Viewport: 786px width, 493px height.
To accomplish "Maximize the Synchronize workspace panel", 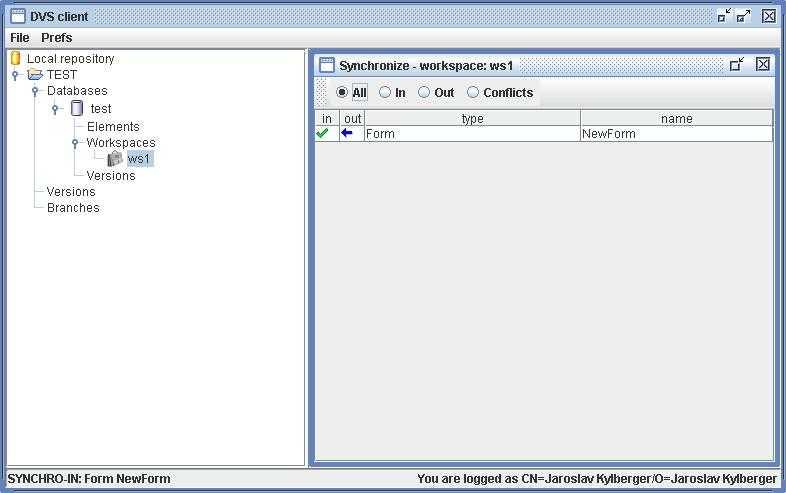I will pos(737,64).
